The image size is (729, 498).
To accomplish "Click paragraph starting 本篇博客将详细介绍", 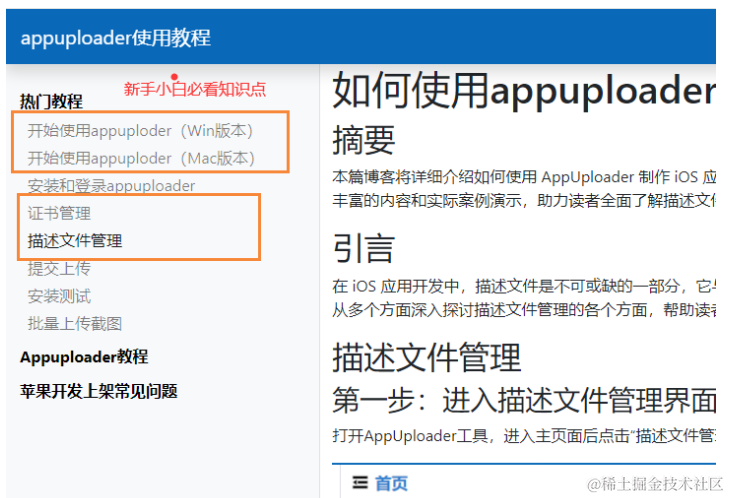I will [x=524, y=189].
